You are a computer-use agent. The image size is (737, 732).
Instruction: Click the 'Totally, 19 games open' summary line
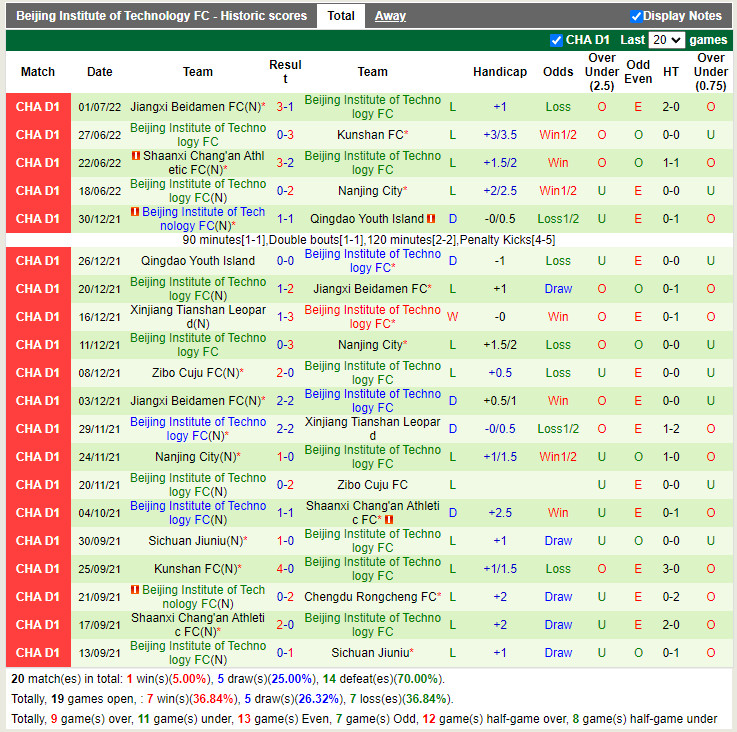point(232,699)
